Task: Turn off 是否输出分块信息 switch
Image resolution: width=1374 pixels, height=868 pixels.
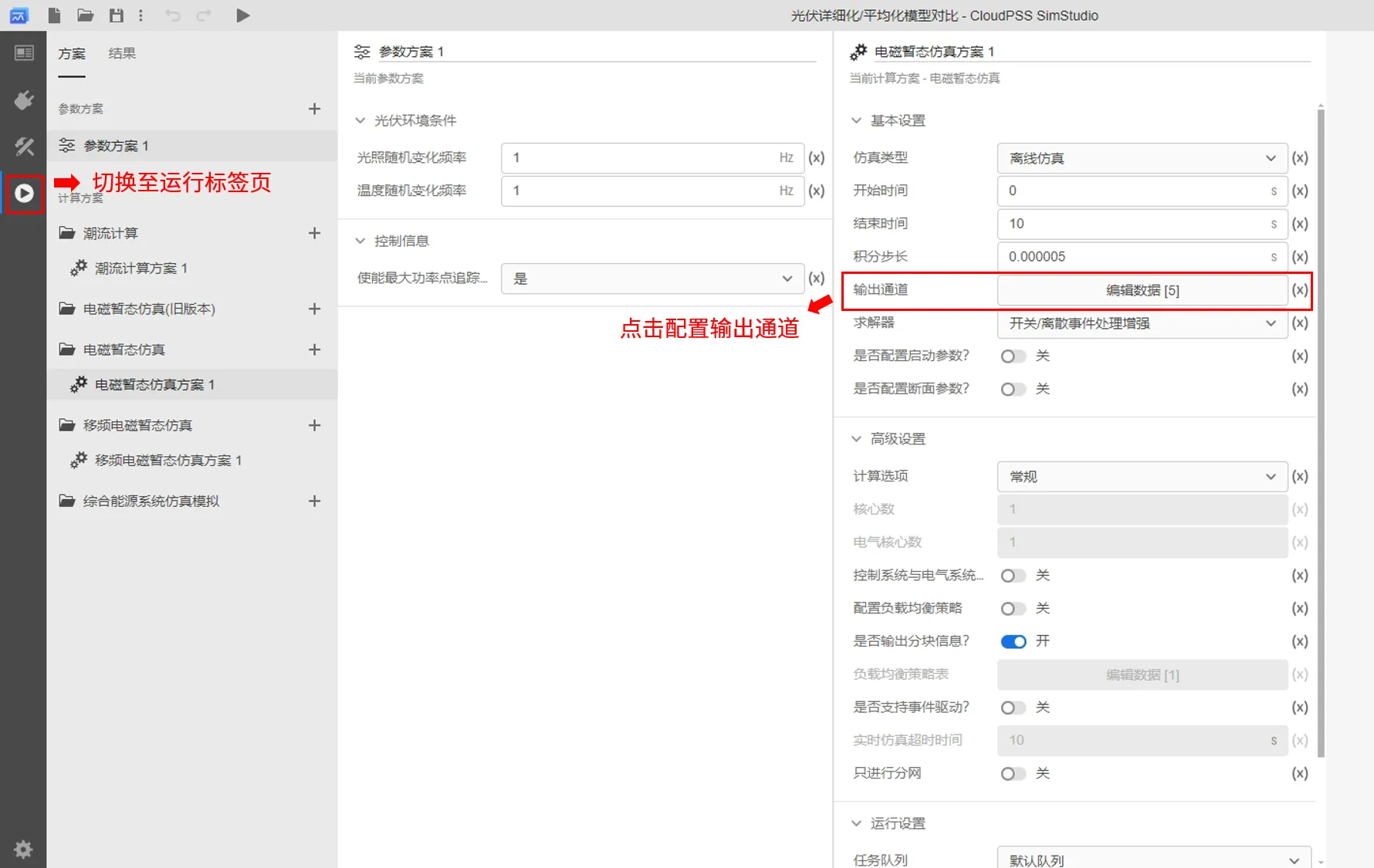Action: (x=1013, y=641)
